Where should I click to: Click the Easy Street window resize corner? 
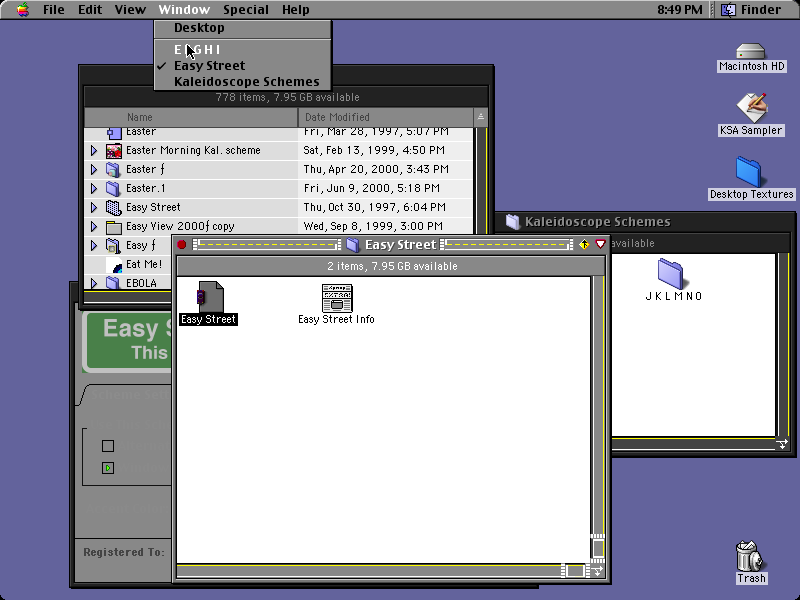[x=597, y=571]
